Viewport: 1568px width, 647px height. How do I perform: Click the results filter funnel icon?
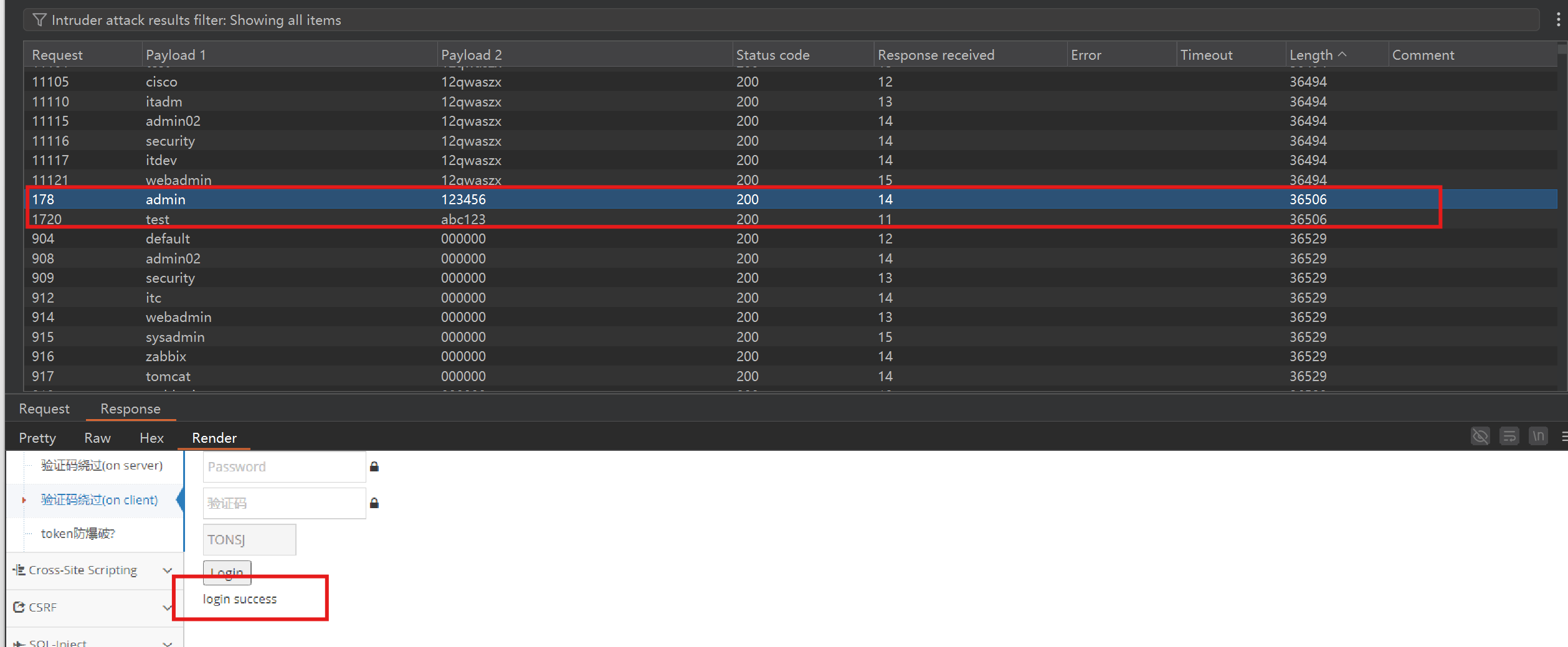(x=39, y=20)
